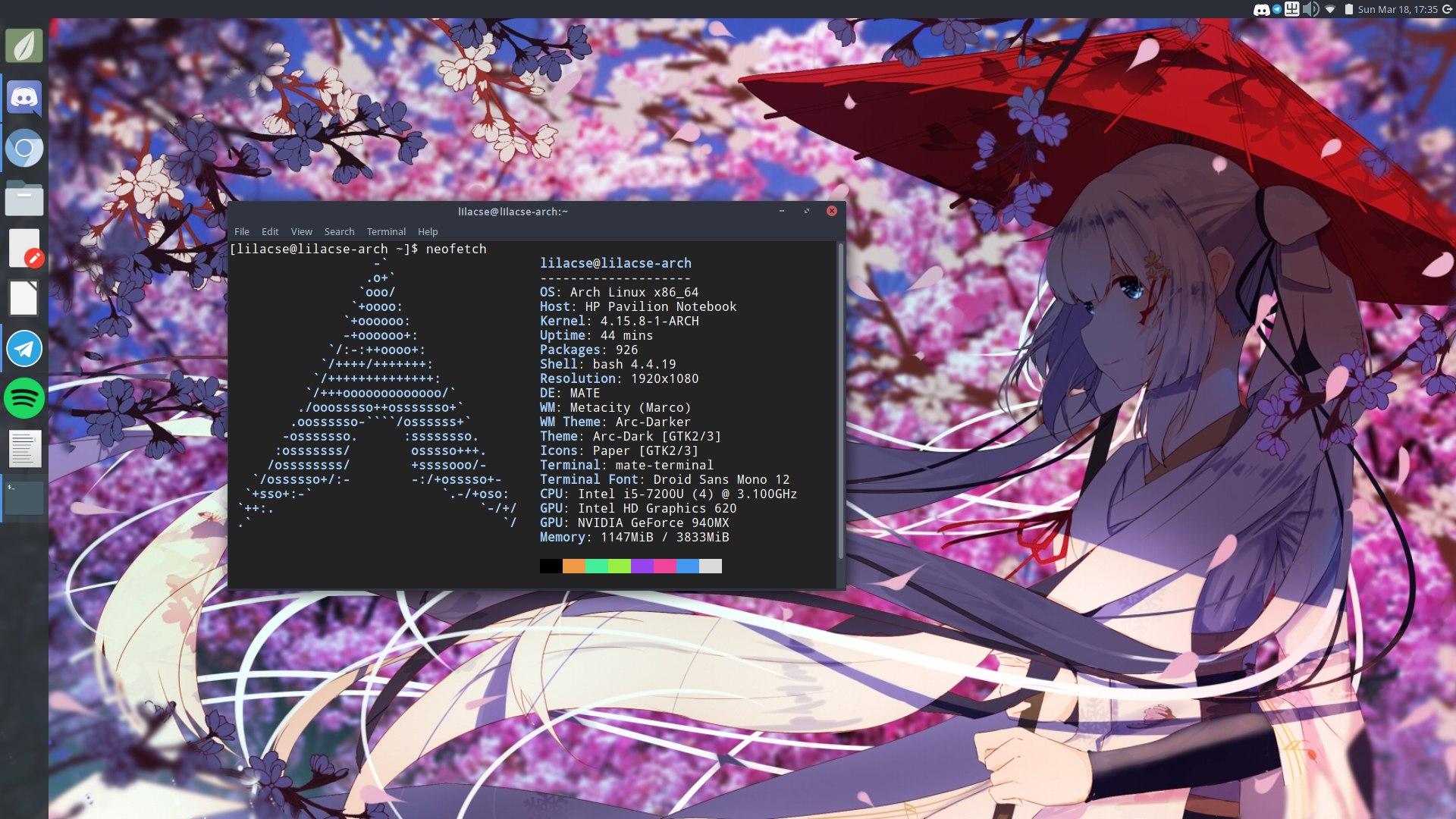Click the lilacse@lilacse-arch header in neofetch output
Image resolution: width=1456 pixels, height=819 pixels.
[616, 263]
